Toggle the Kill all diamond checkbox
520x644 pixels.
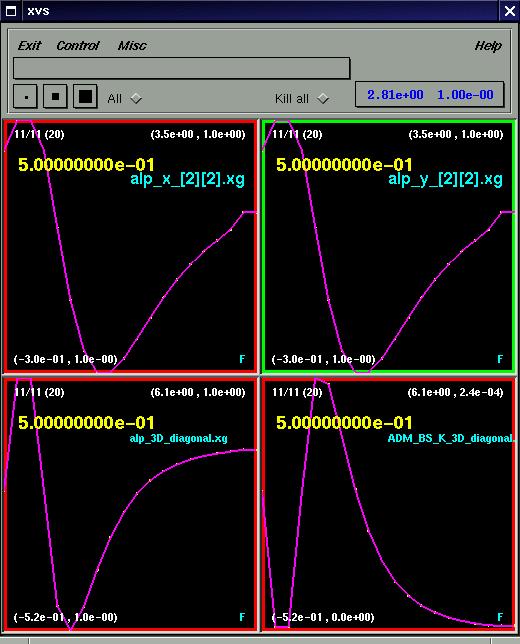(323, 99)
